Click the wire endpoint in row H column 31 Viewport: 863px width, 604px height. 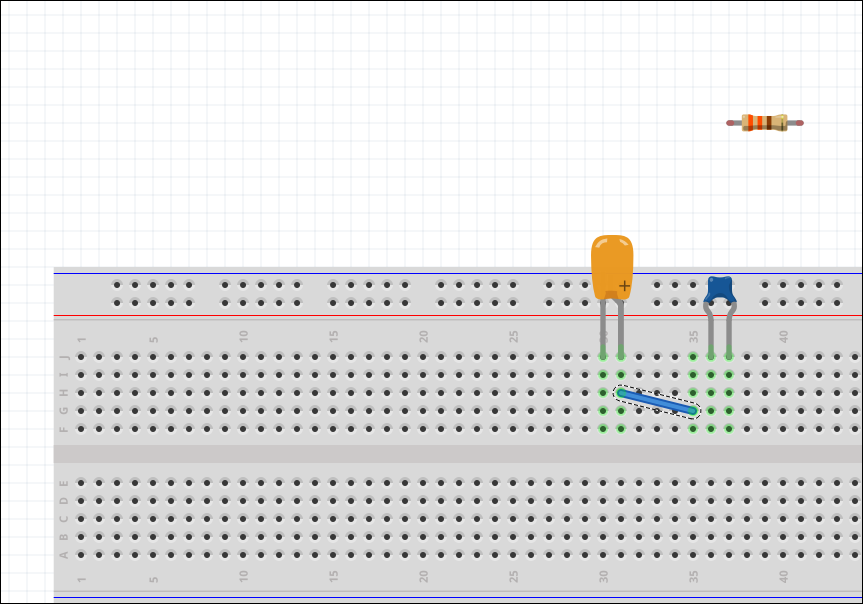point(621,393)
